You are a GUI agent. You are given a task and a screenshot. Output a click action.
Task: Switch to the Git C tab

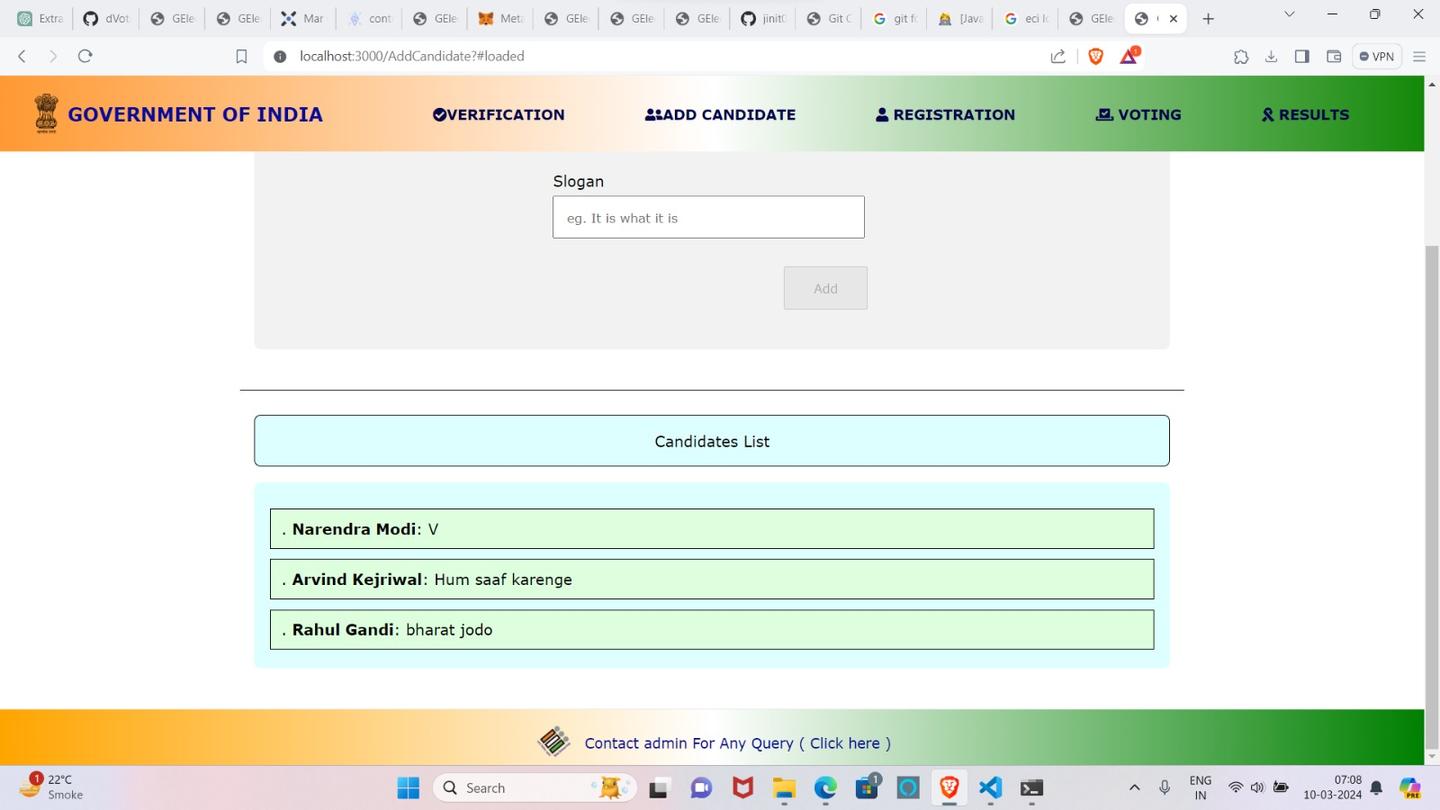(828, 18)
